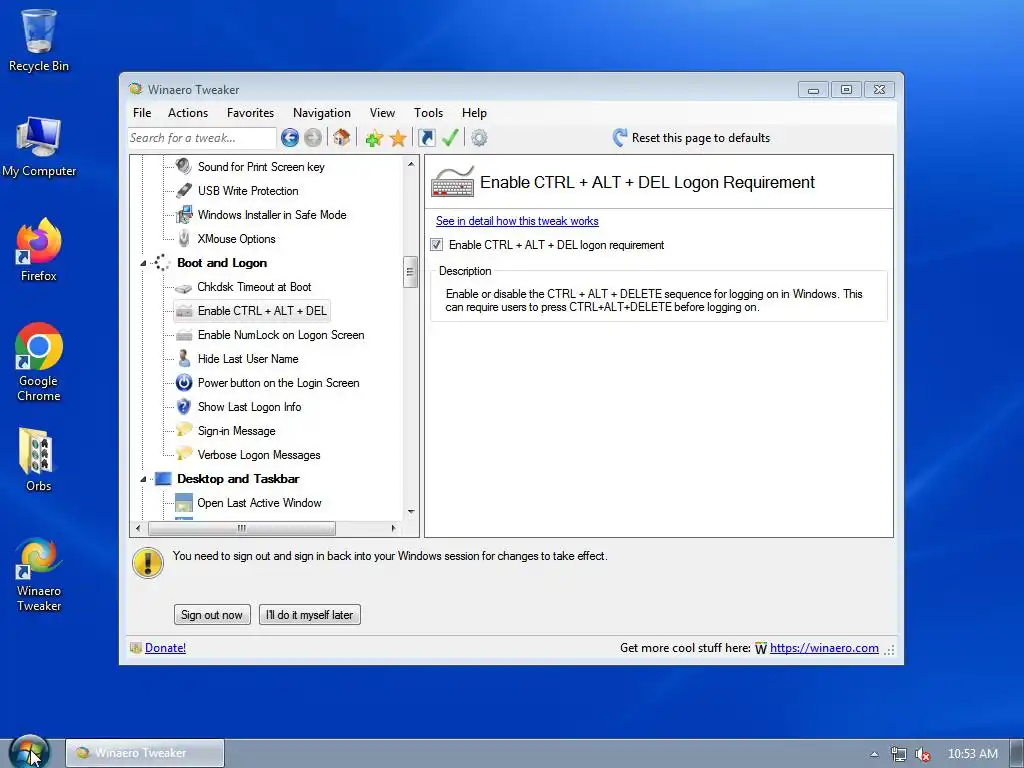Image resolution: width=1024 pixels, height=768 pixels.
Task: Click the Windows Installer in Safe Mode icon
Action: click(x=184, y=215)
